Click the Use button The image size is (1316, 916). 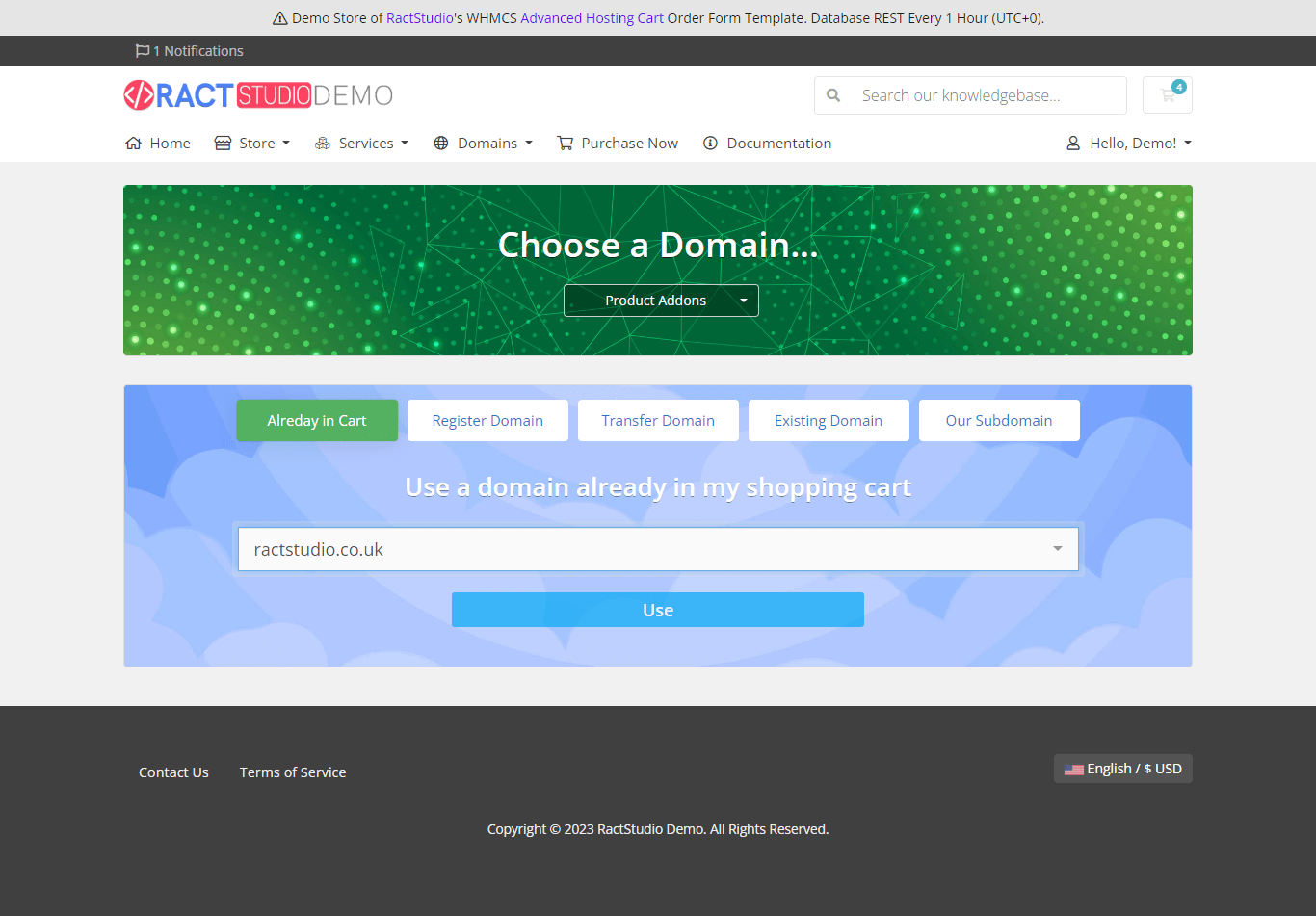pyautogui.click(x=658, y=609)
